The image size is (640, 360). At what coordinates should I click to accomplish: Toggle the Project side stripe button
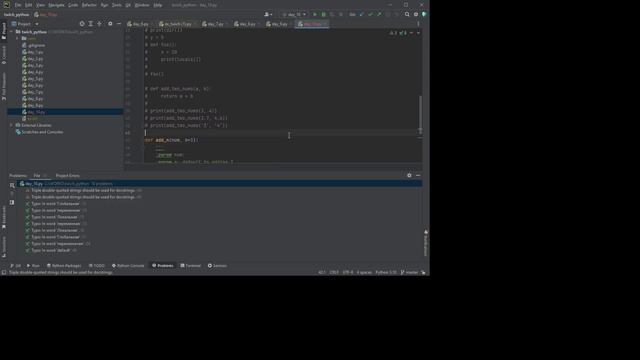pyautogui.click(x=4, y=31)
